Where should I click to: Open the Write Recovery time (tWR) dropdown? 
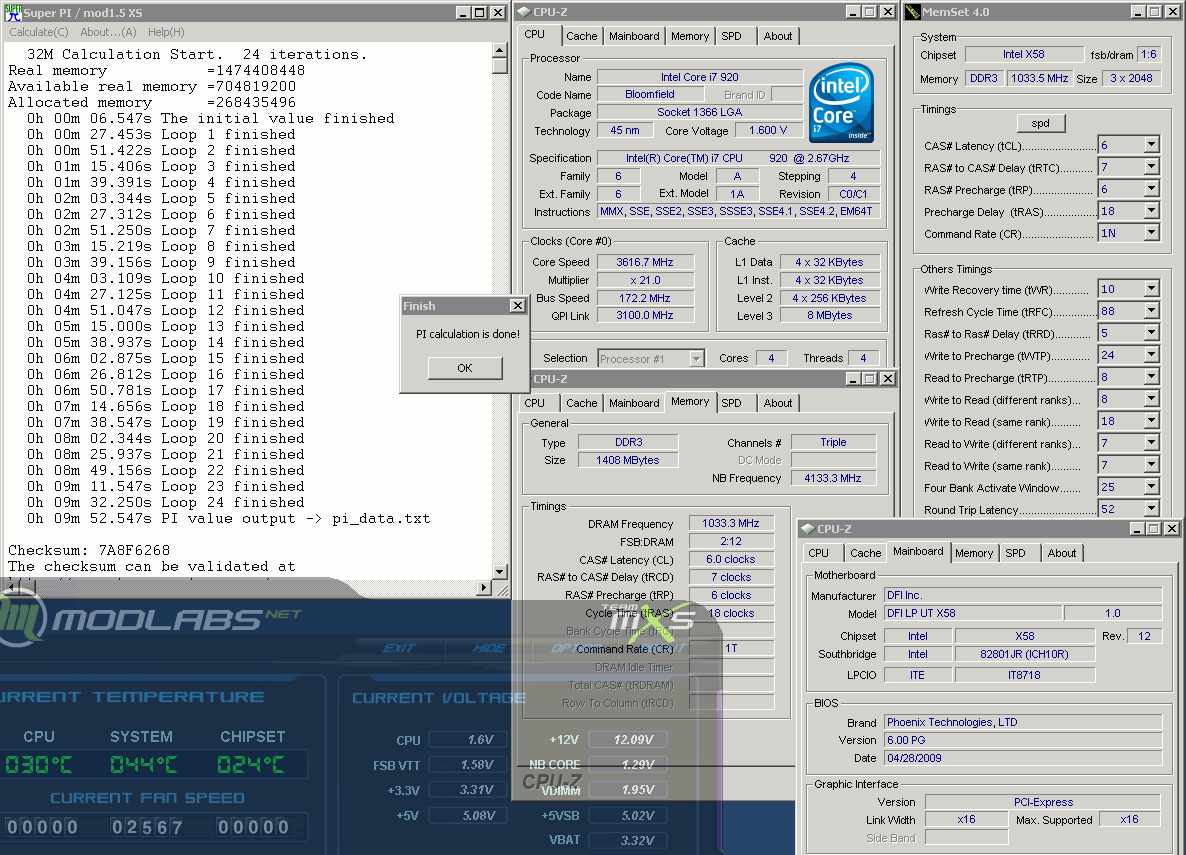click(1151, 289)
